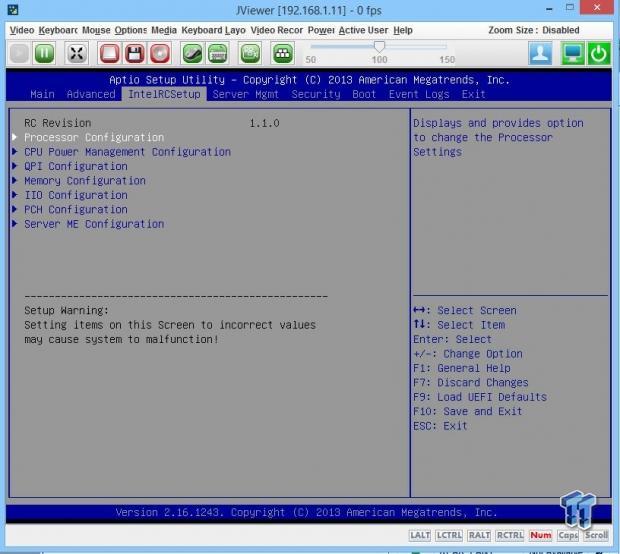Click arrow beside PCH Configuration
This screenshot has width=620, height=554.
click(15, 209)
